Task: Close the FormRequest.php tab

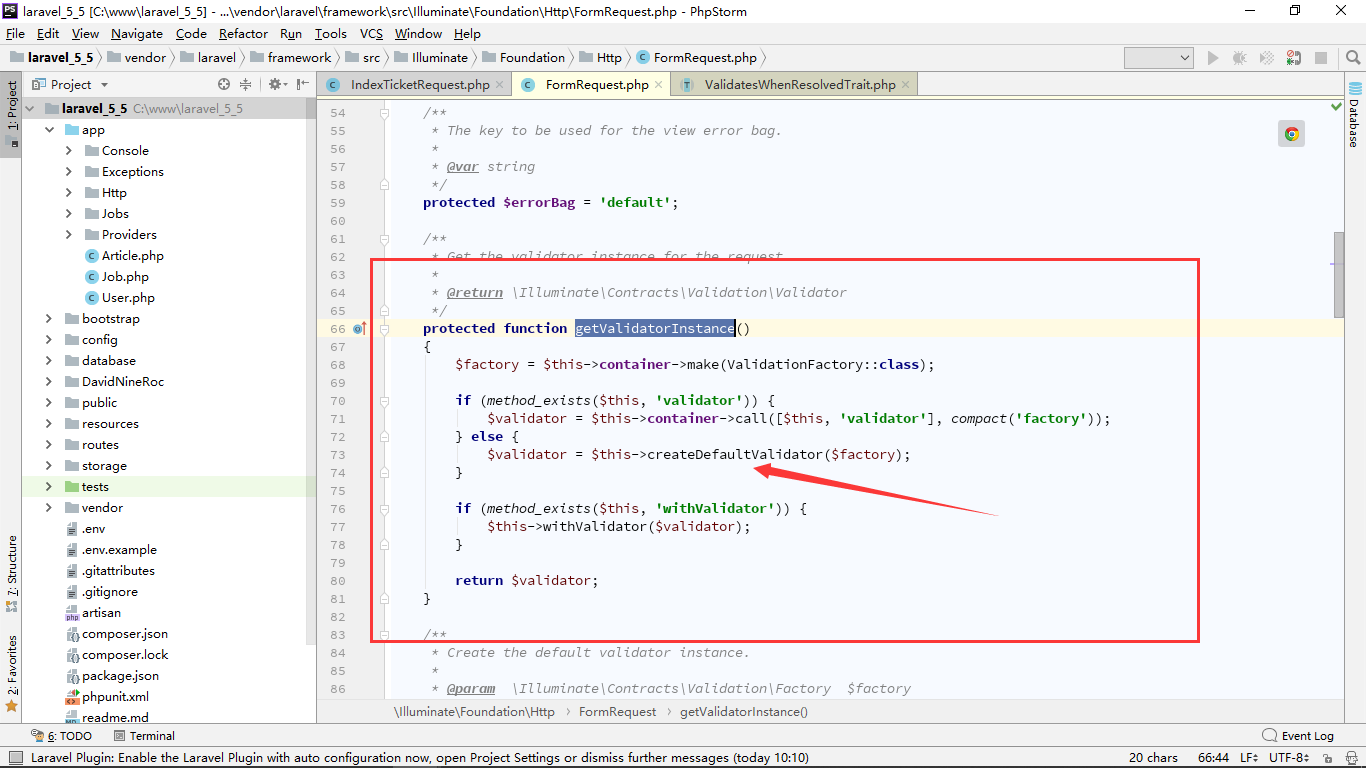Action: pyautogui.click(x=658, y=85)
